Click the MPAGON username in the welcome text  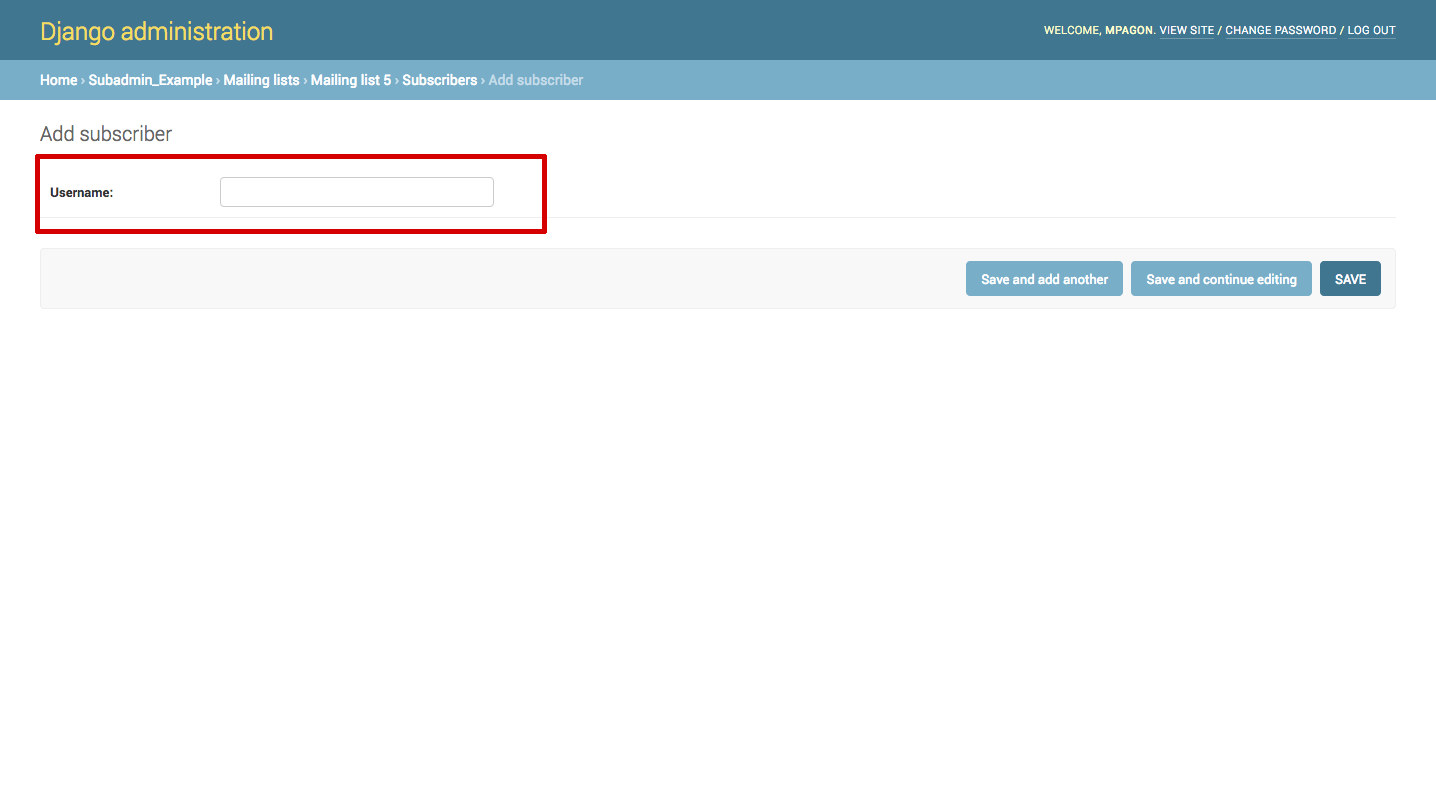[x=1128, y=30]
